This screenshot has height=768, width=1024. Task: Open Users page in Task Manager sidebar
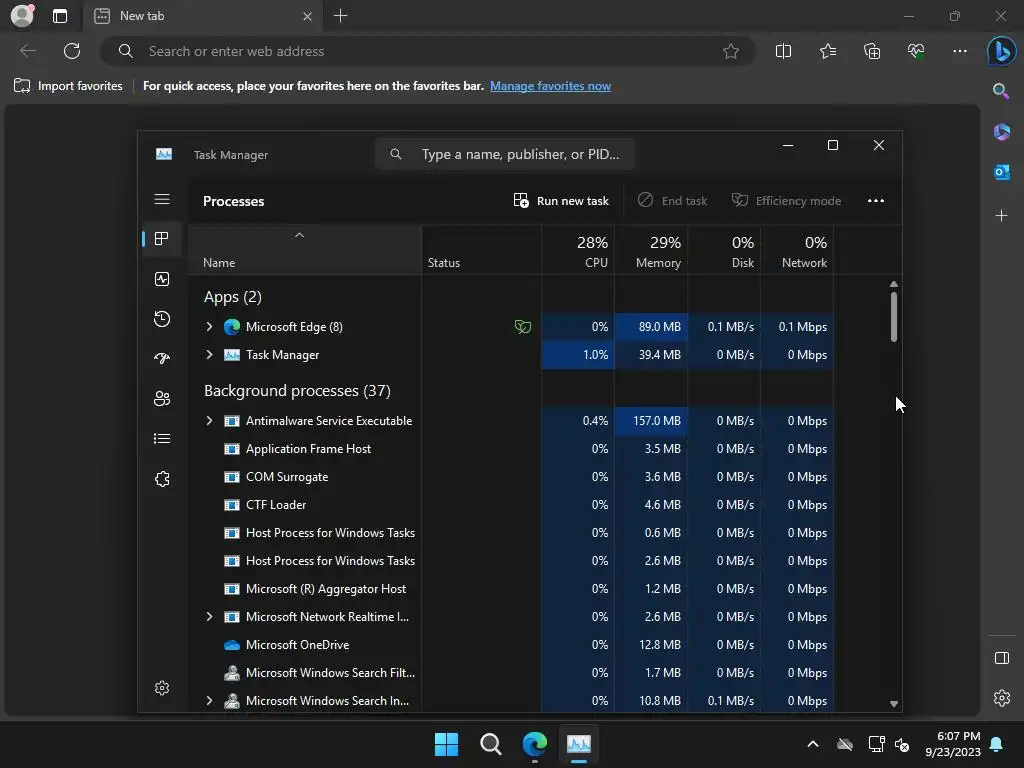(162, 398)
